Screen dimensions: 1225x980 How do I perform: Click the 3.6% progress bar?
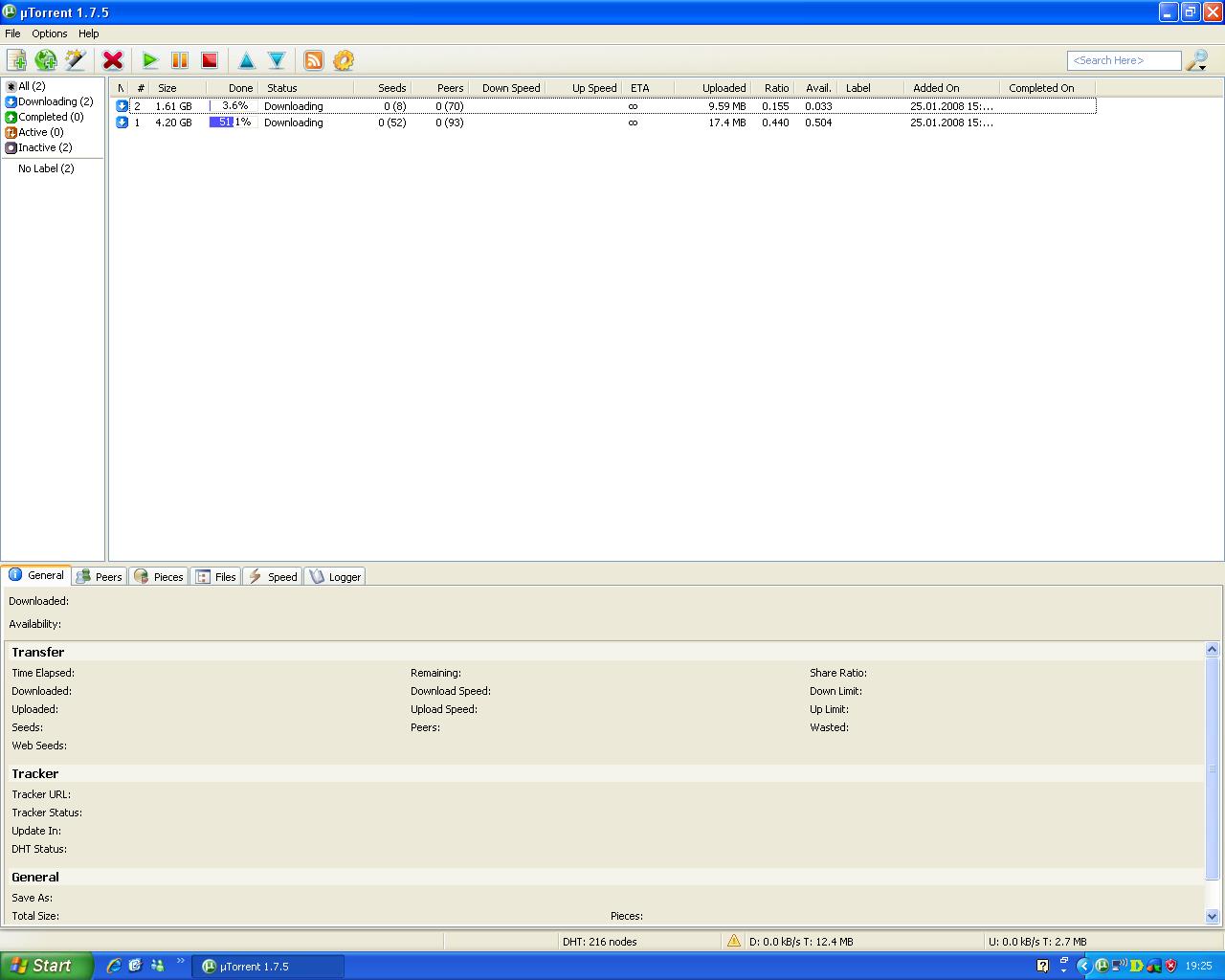pyautogui.click(x=232, y=106)
